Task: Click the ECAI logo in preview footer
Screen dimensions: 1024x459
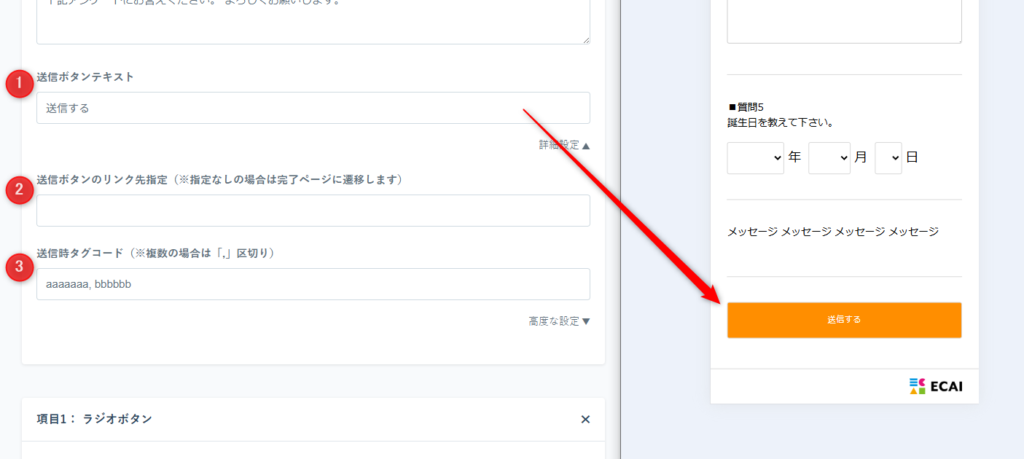Action: click(935, 387)
